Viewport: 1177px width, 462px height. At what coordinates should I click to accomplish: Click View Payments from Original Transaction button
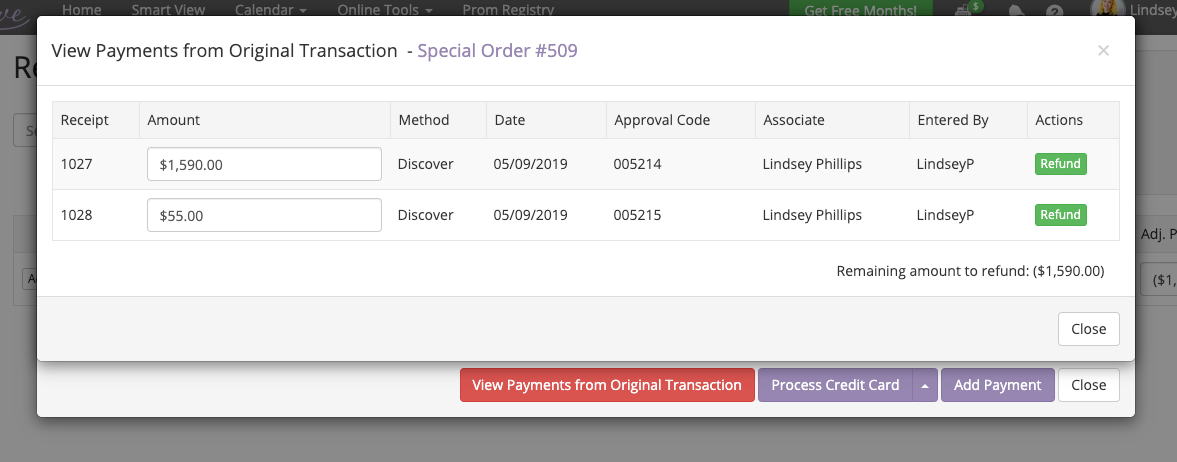click(607, 385)
